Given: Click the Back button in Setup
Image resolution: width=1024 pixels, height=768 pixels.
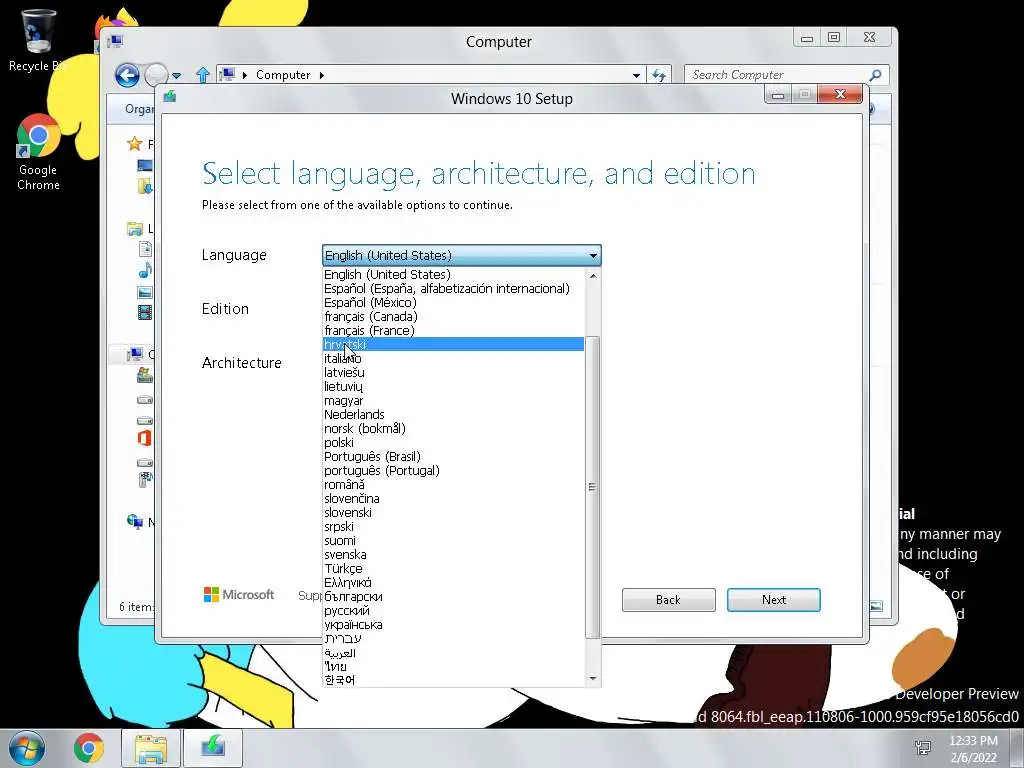Looking at the screenshot, I should pyautogui.click(x=668, y=600).
